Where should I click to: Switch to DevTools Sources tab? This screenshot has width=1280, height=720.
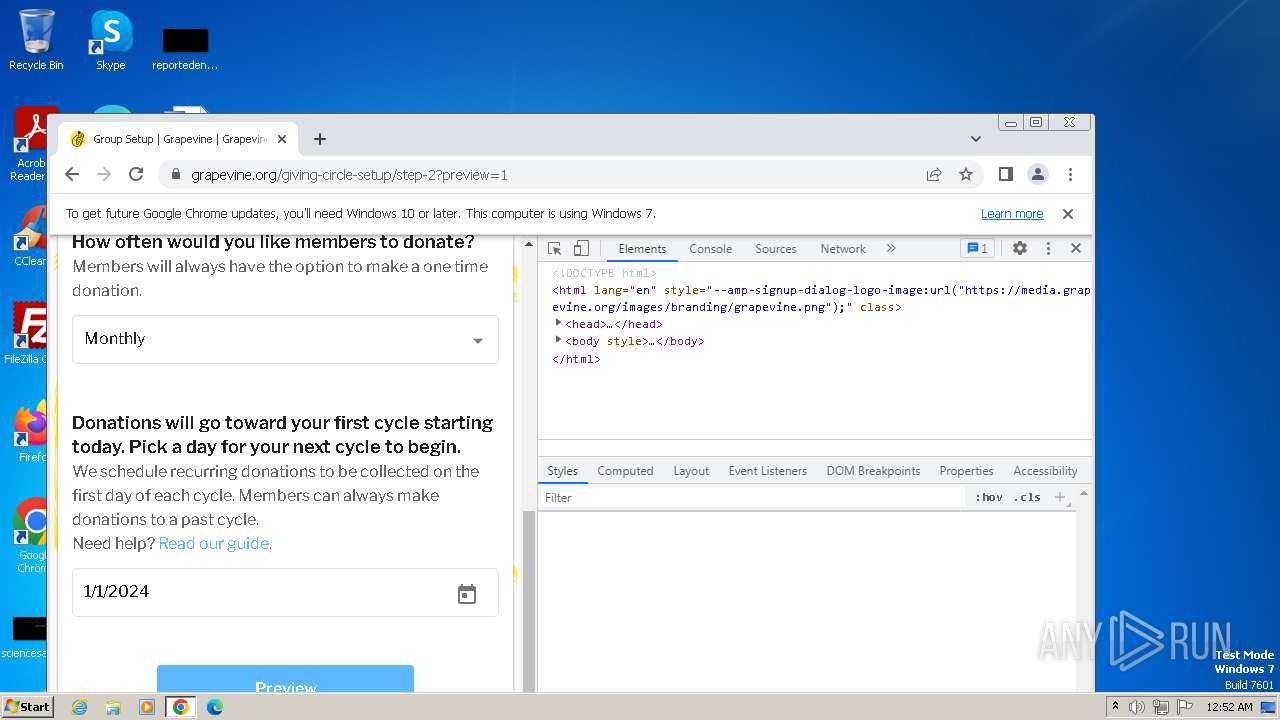point(776,249)
